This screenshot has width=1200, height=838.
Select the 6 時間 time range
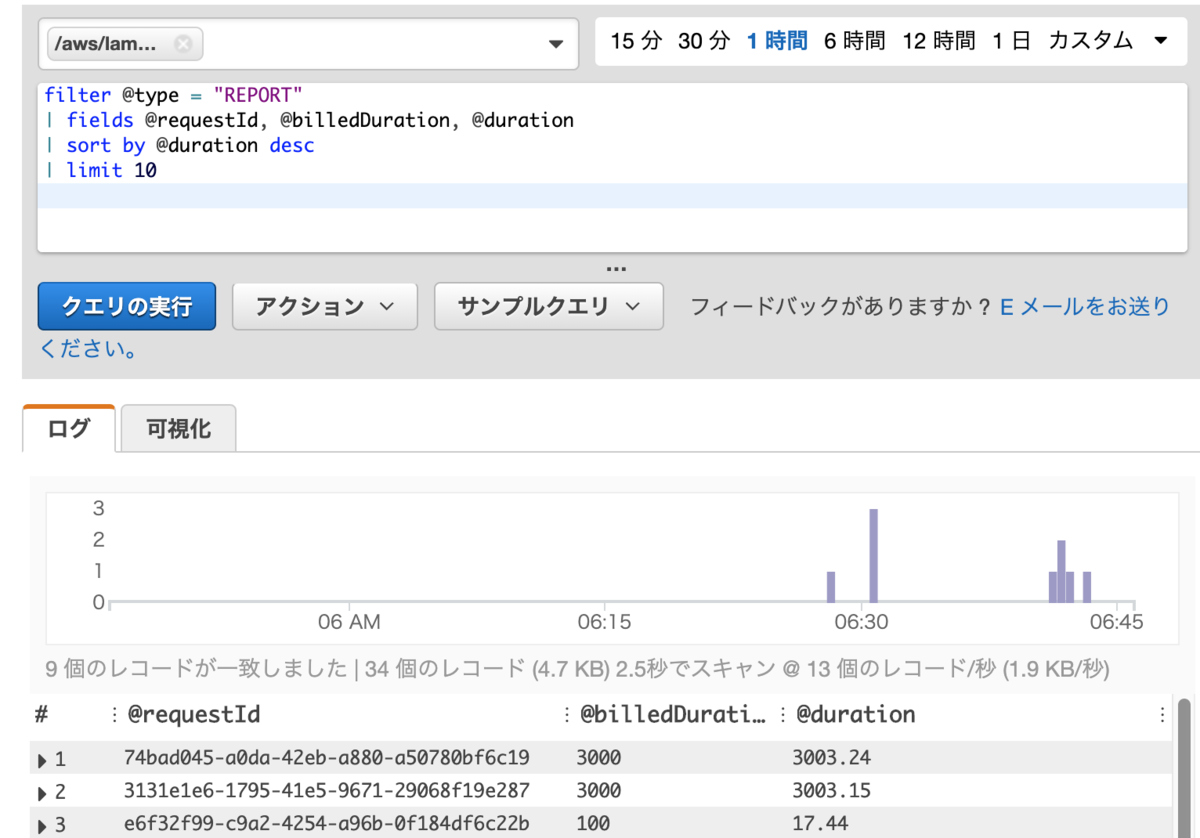pyautogui.click(x=855, y=41)
